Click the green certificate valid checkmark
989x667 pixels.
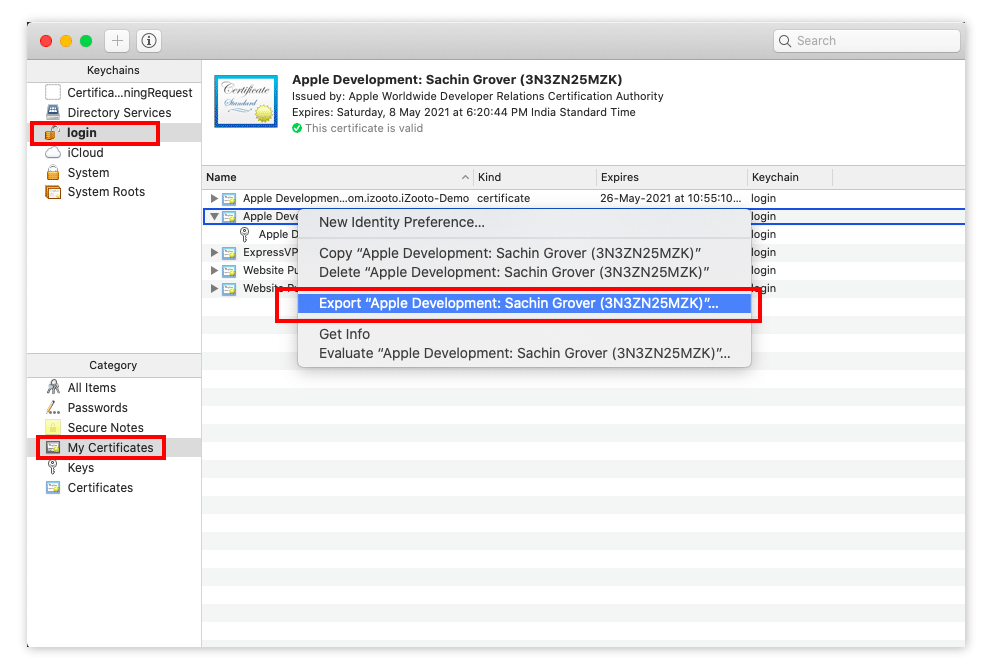pyautogui.click(x=297, y=128)
